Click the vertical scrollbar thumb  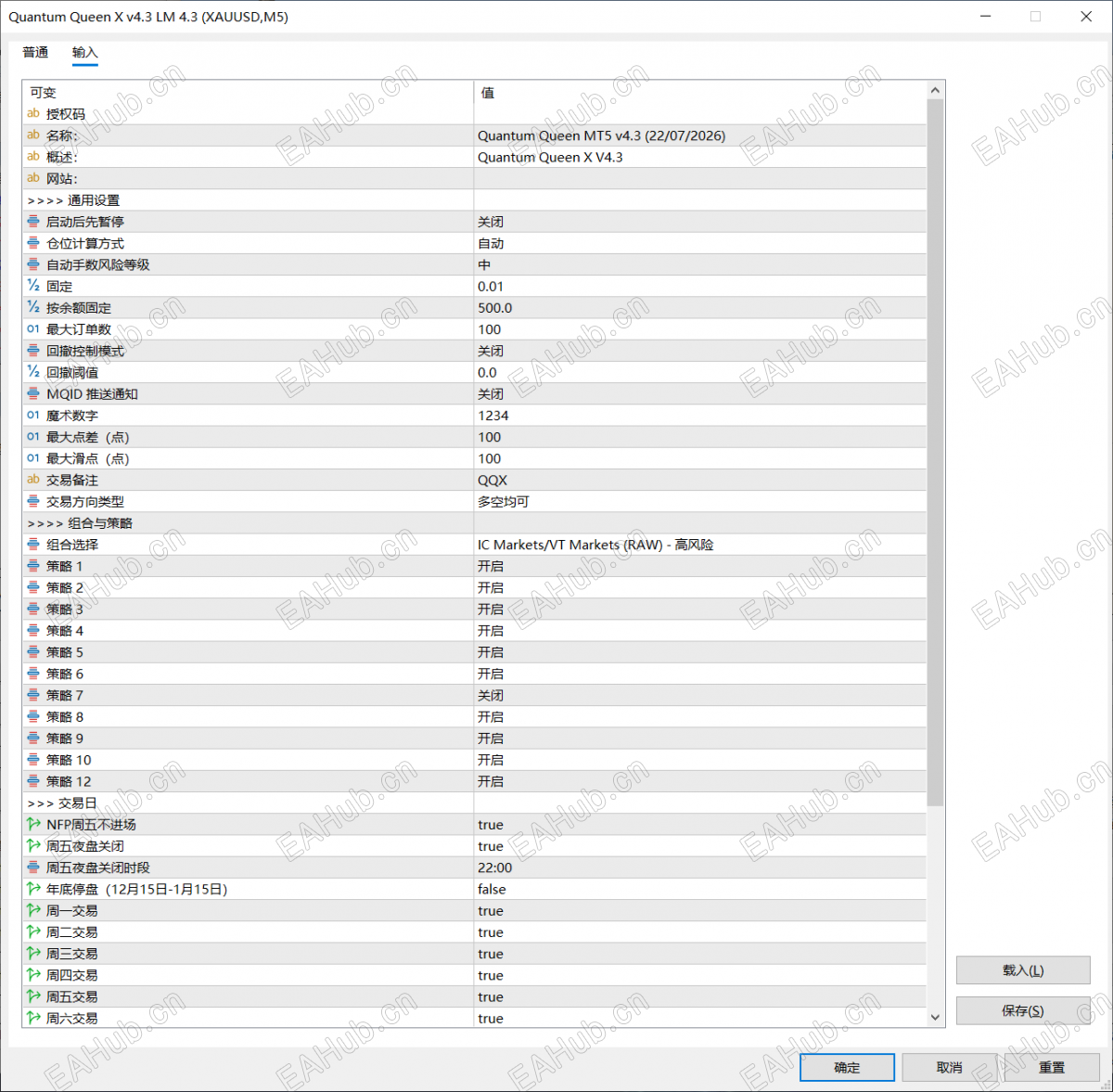pos(935,452)
